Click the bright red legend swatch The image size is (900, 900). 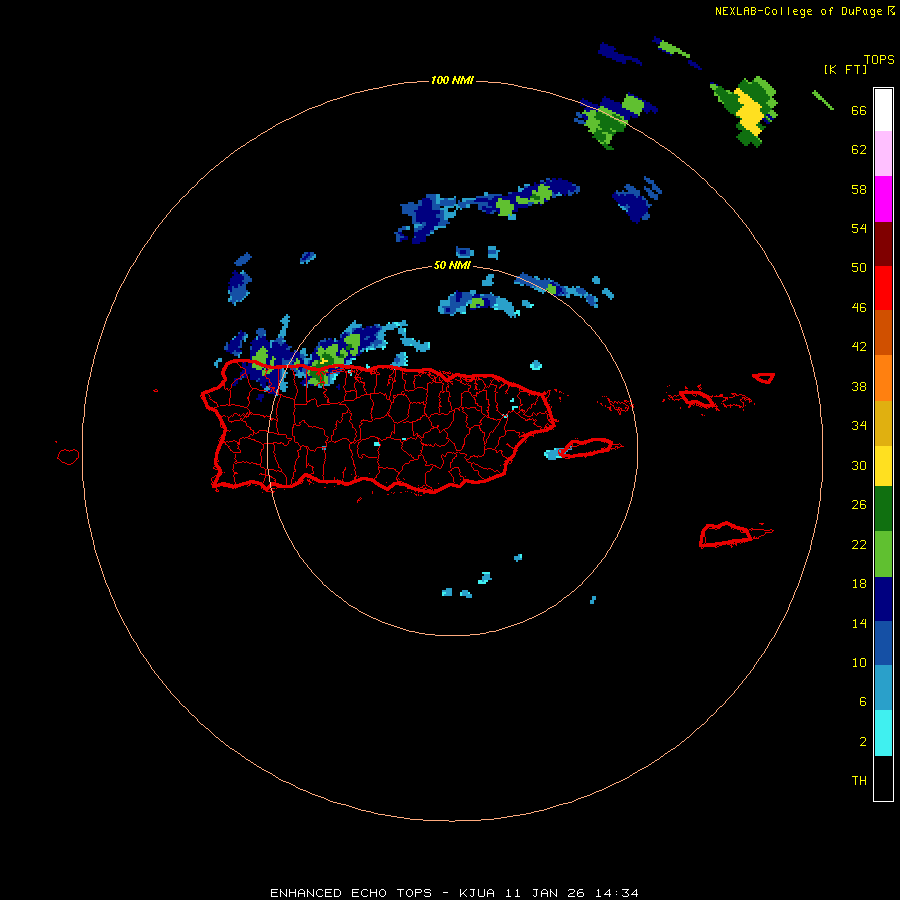pyautogui.click(x=883, y=288)
